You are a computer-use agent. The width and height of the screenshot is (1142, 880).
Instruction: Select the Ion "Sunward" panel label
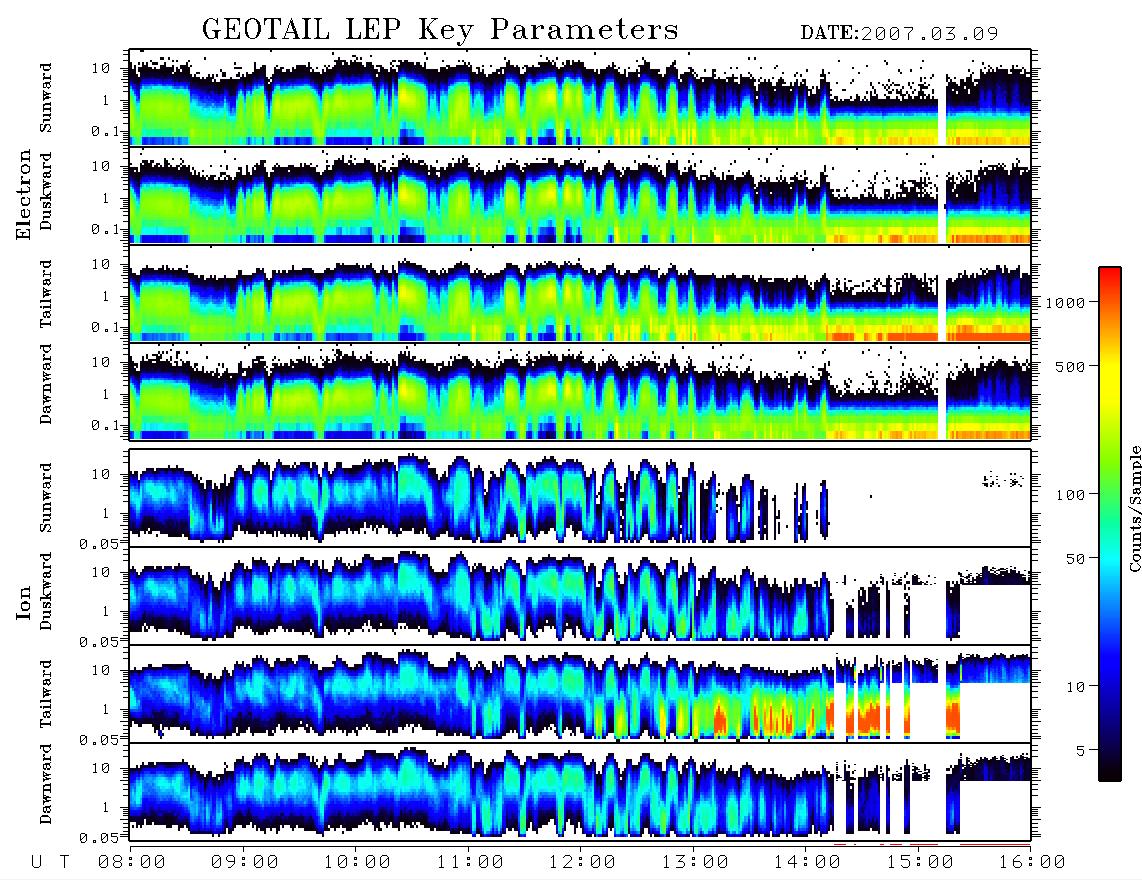click(x=46, y=497)
